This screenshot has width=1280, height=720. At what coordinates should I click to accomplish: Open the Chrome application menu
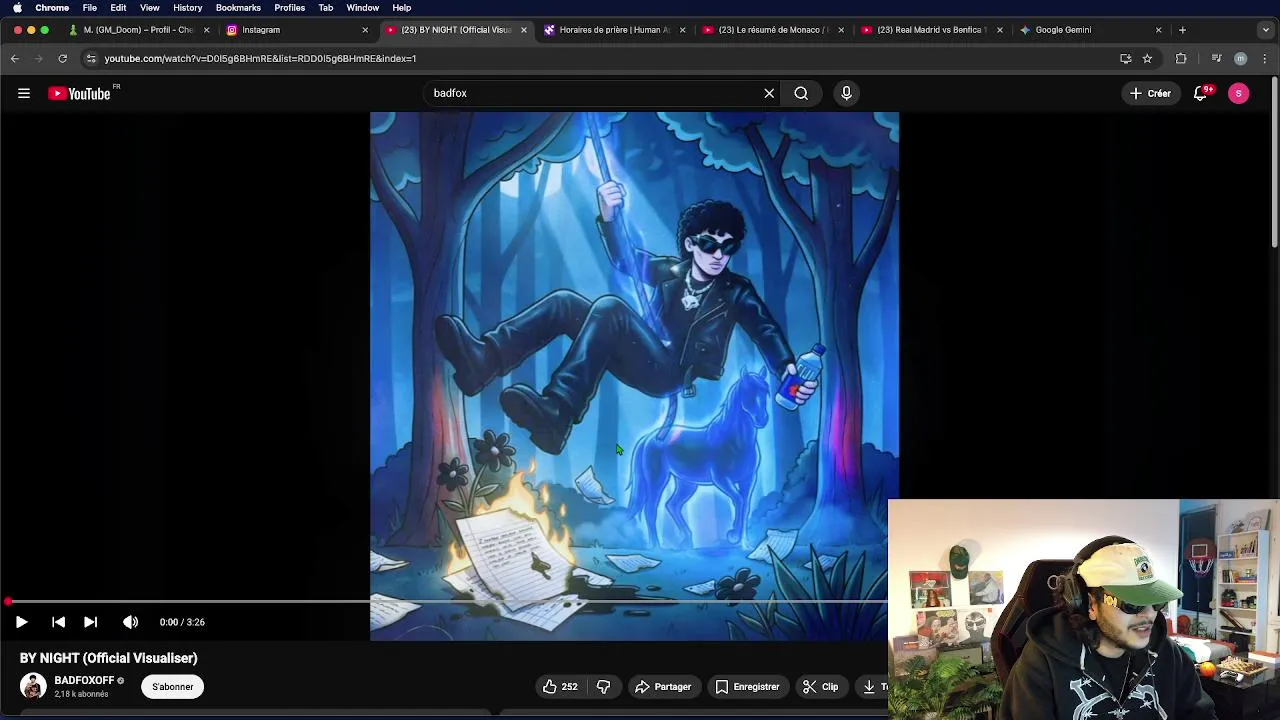[x=52, y=8]
